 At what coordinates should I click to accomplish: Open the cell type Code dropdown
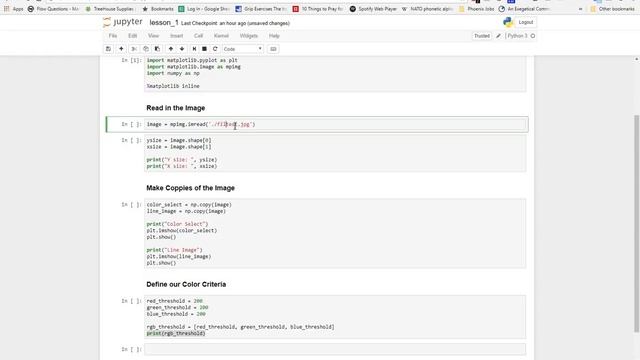pos(242,49)
